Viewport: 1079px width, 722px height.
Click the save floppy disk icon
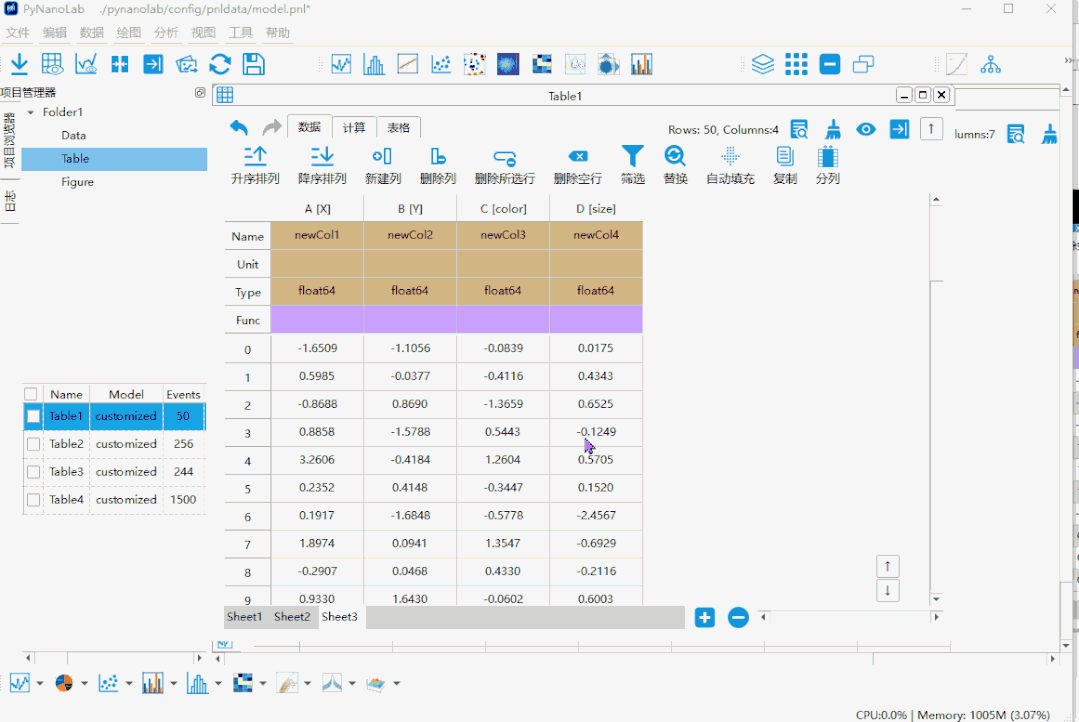coord(254,64)
